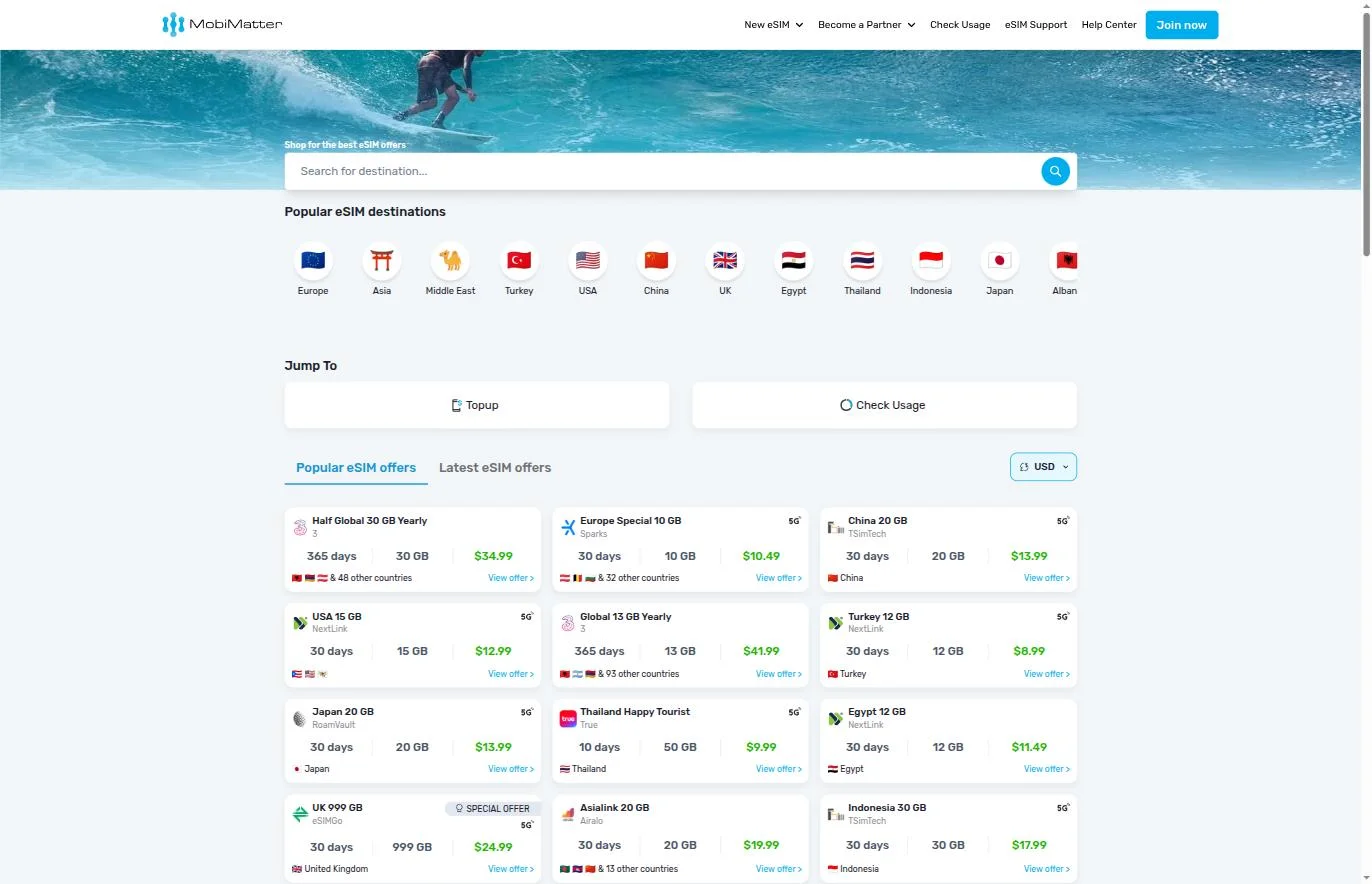Click the True logo on Thailand Happy Tourist

pyautogui.click(x=568, y=718)
